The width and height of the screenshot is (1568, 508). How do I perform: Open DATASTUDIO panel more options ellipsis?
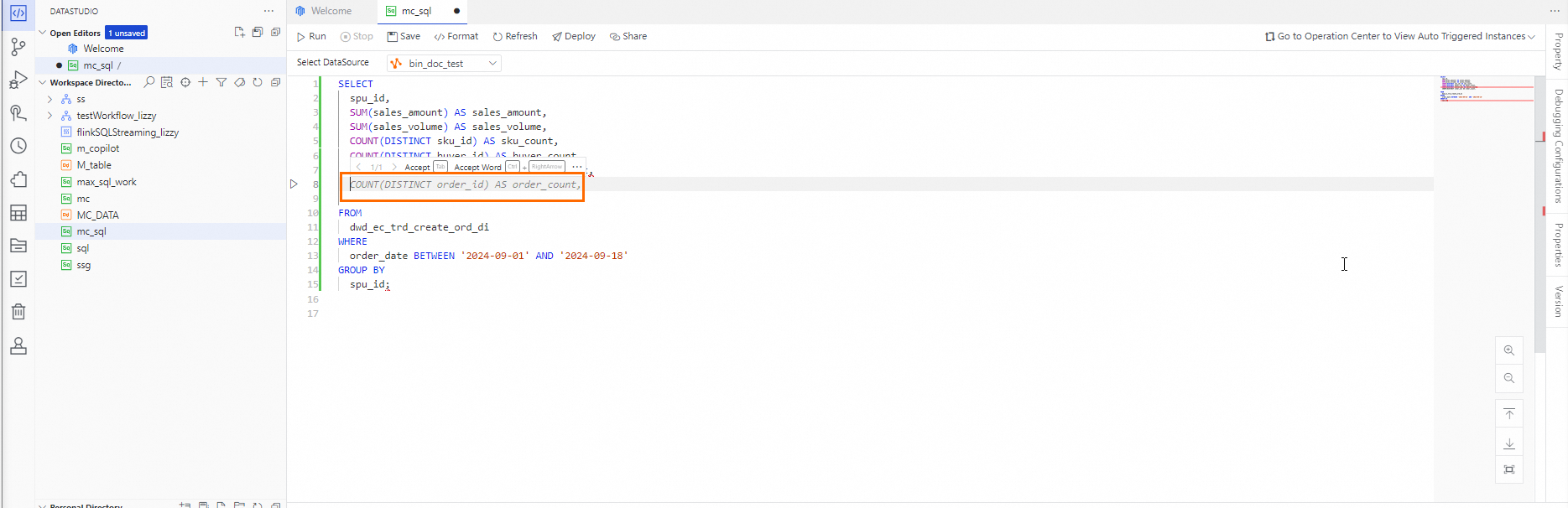click(268, 11)
